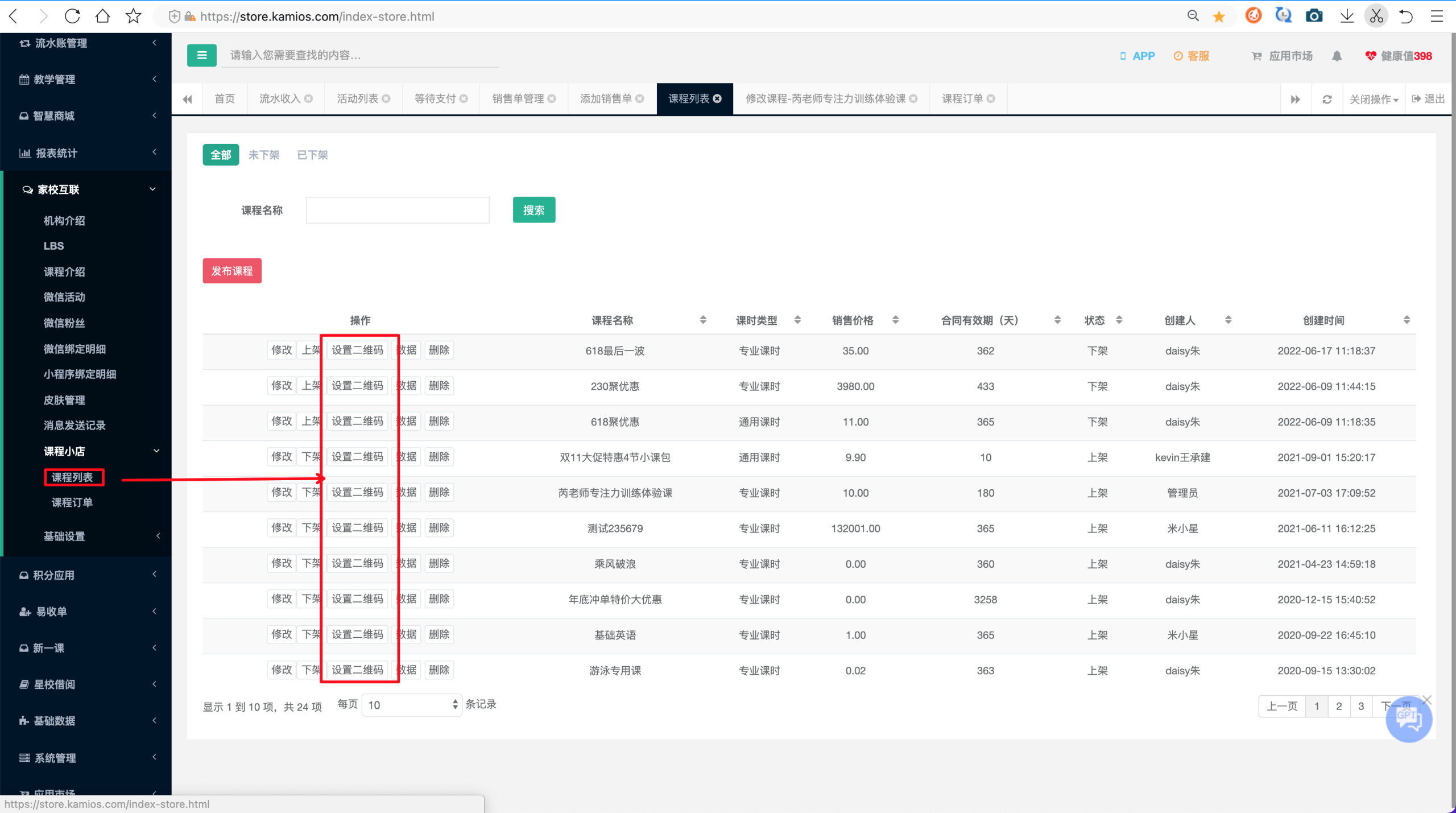Sort table by 创建时间 column arrows
This screenshot has width=1456, height=813.
coord(1407,320)
